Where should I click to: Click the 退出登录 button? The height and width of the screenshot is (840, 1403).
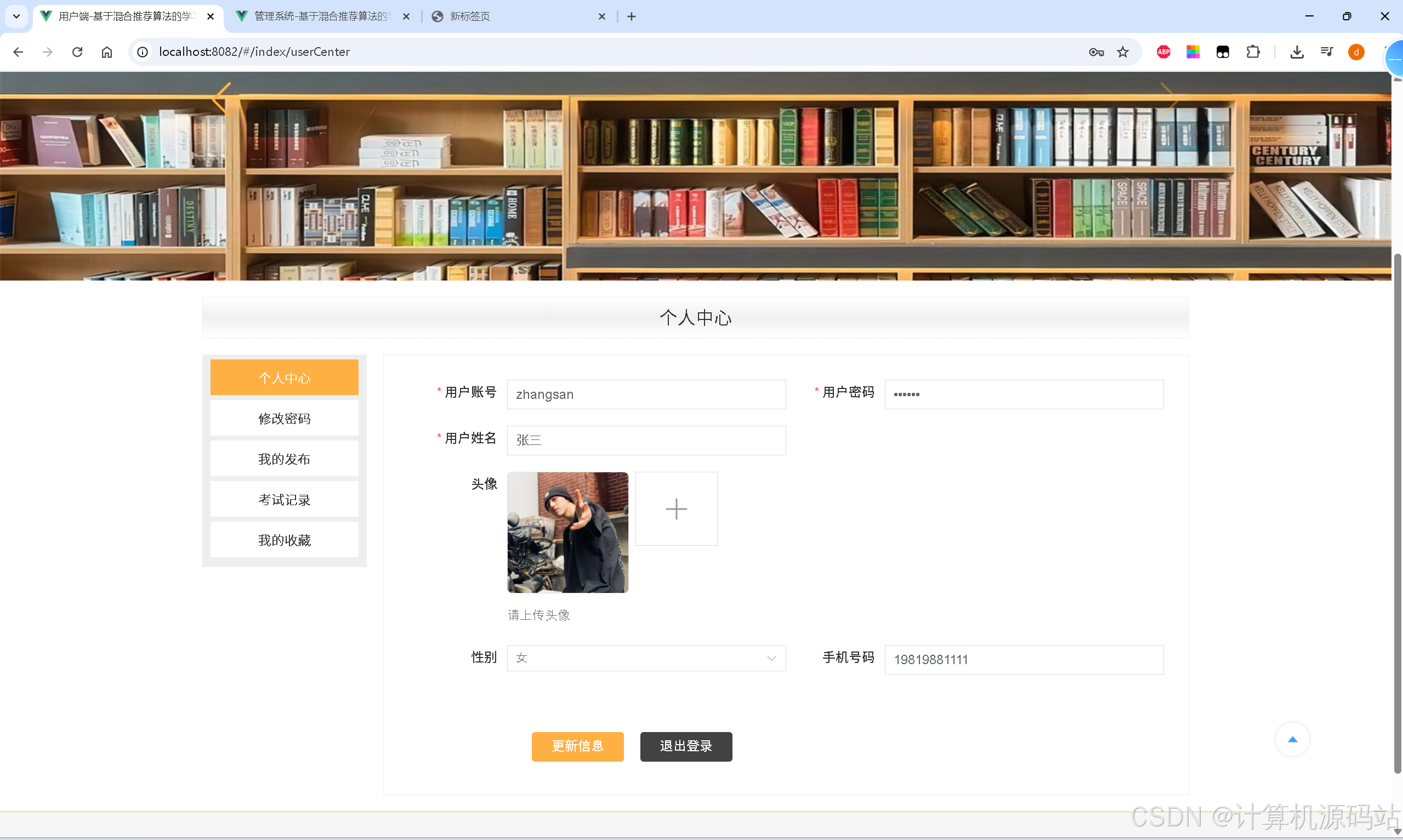(686, 746)
